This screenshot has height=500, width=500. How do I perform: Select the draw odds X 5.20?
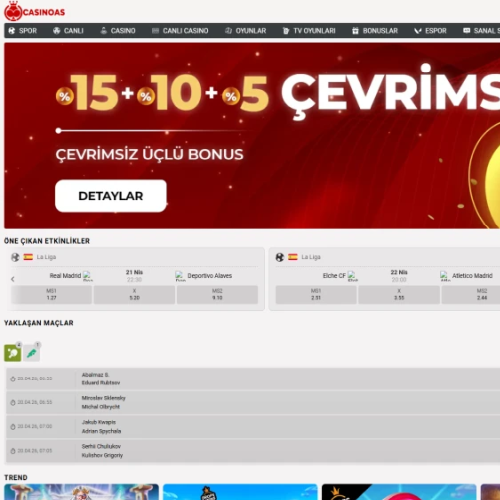coord(134,294)
